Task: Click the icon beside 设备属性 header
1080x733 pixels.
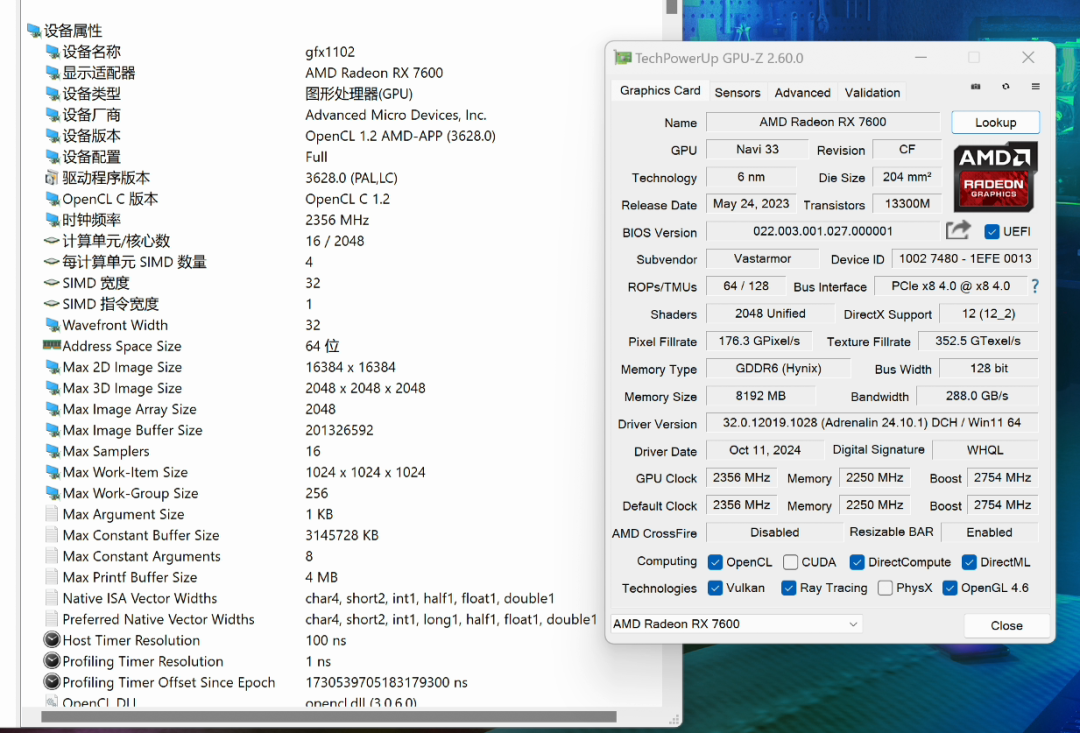Action: coord(34,30)
